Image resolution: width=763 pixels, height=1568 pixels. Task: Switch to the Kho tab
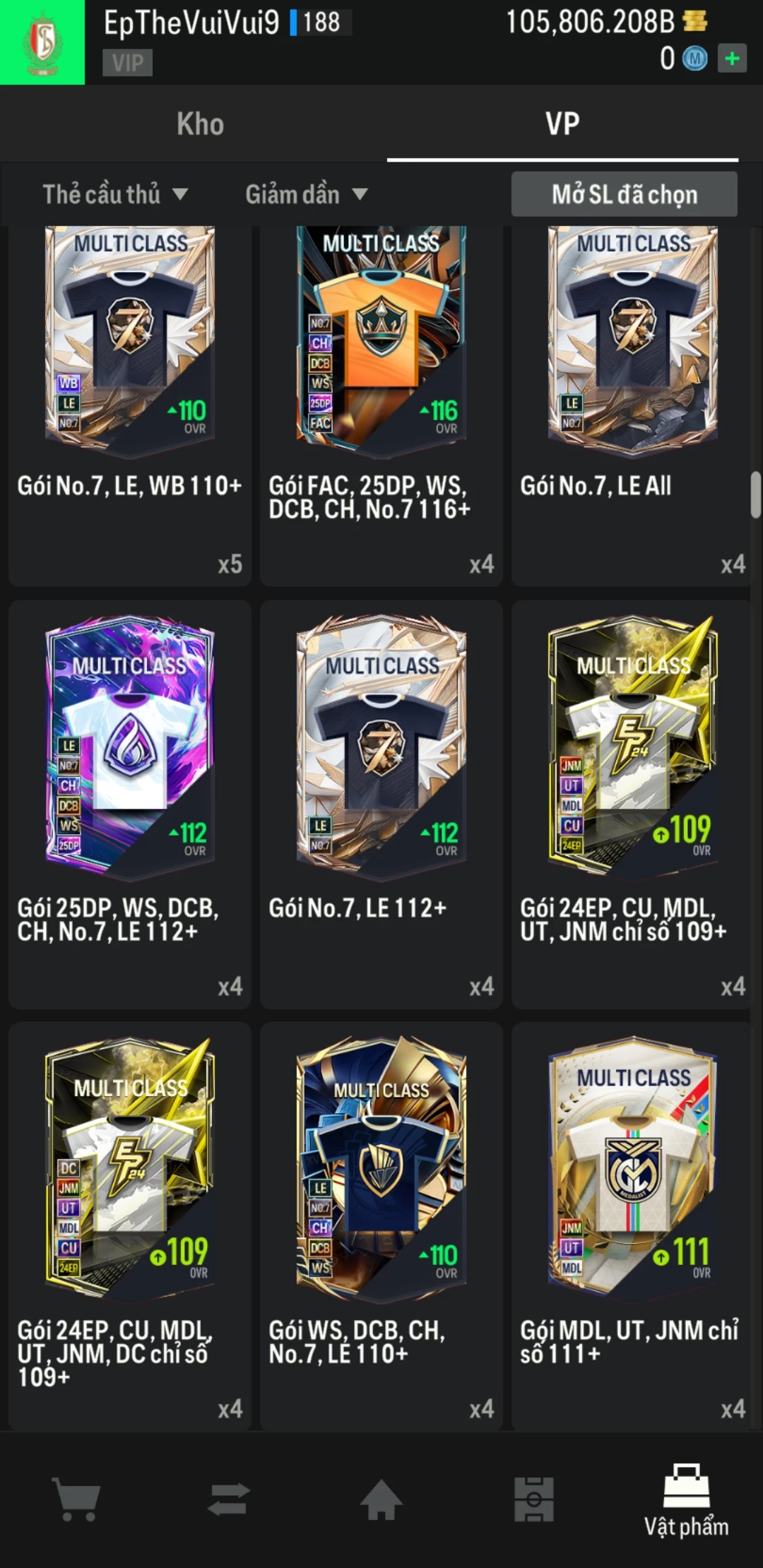pyautogui.click(x=201, y=124)
